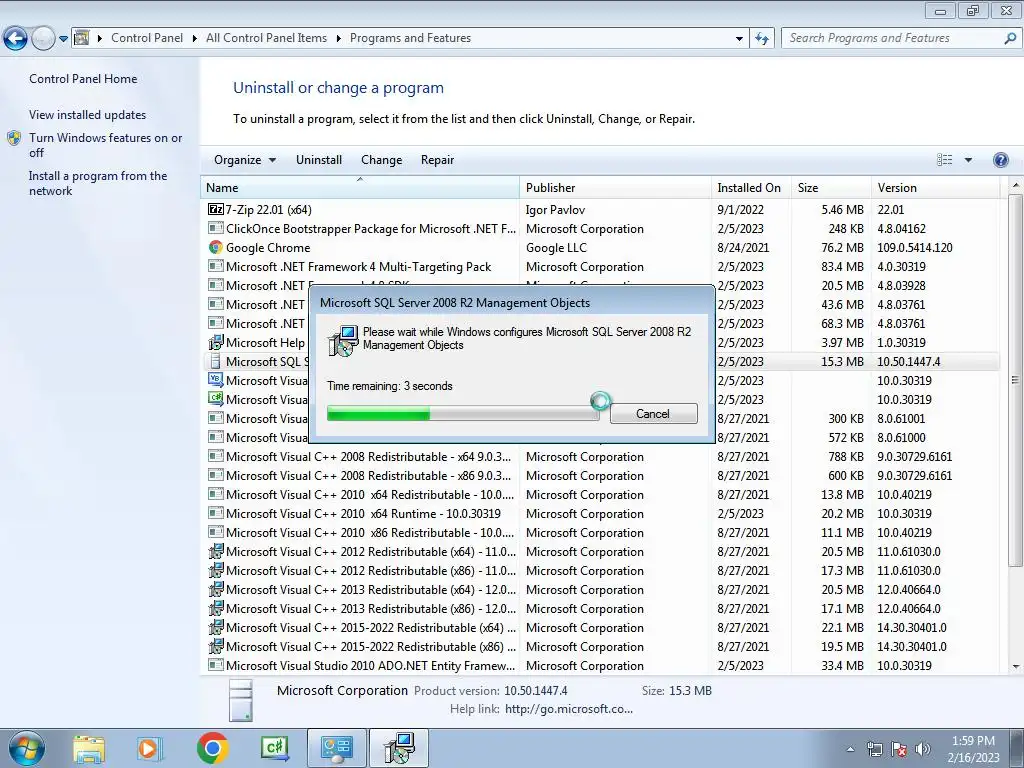Sort list by the Name column header
The image size is (1024, 768).
[360, 187]
